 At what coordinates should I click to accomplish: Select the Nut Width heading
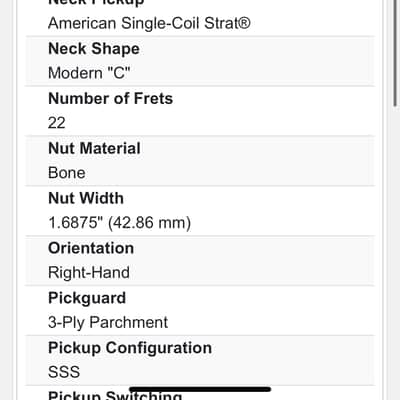pos(86,198)
